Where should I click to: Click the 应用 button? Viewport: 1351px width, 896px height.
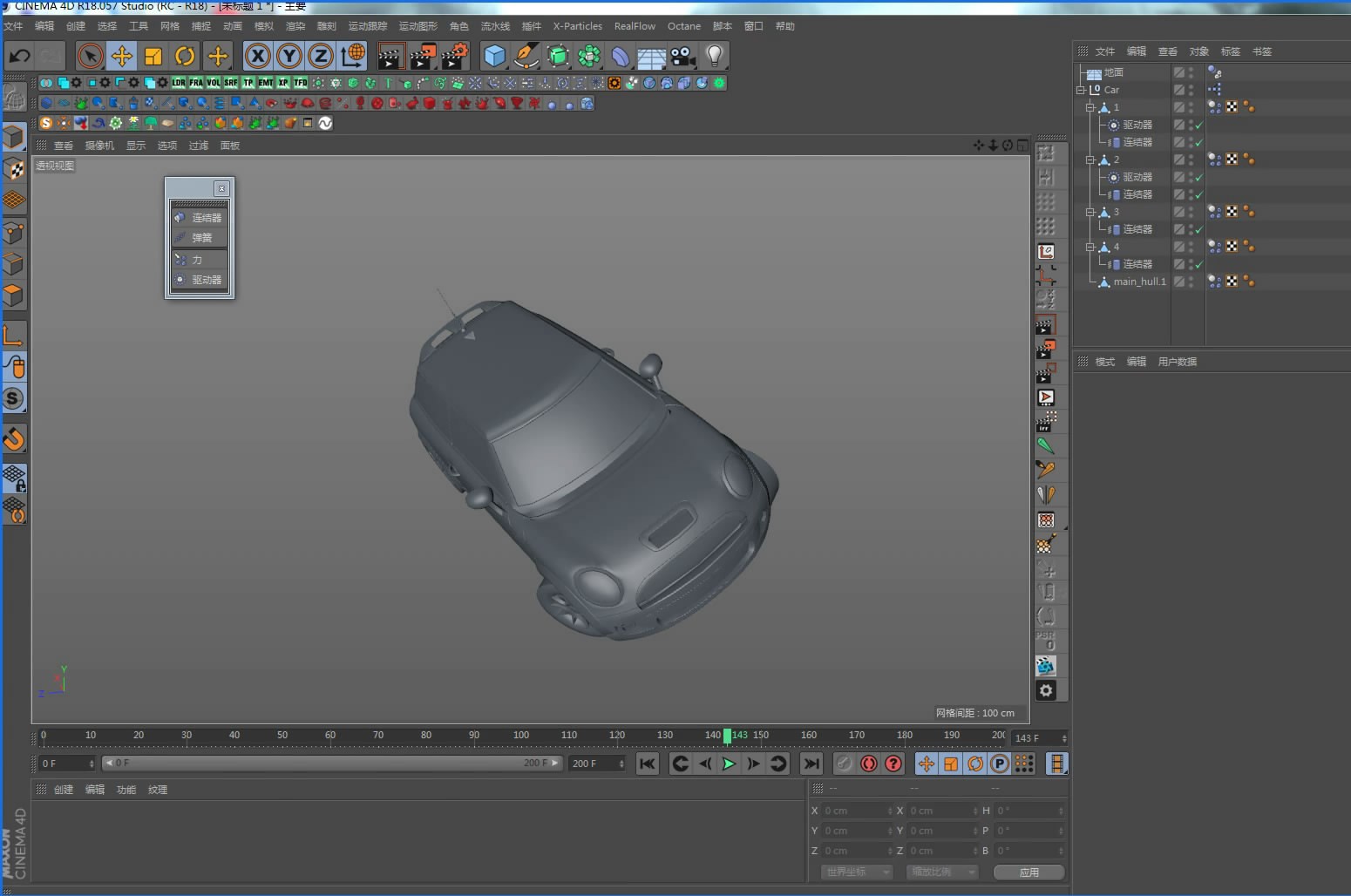coord(1029,872)
